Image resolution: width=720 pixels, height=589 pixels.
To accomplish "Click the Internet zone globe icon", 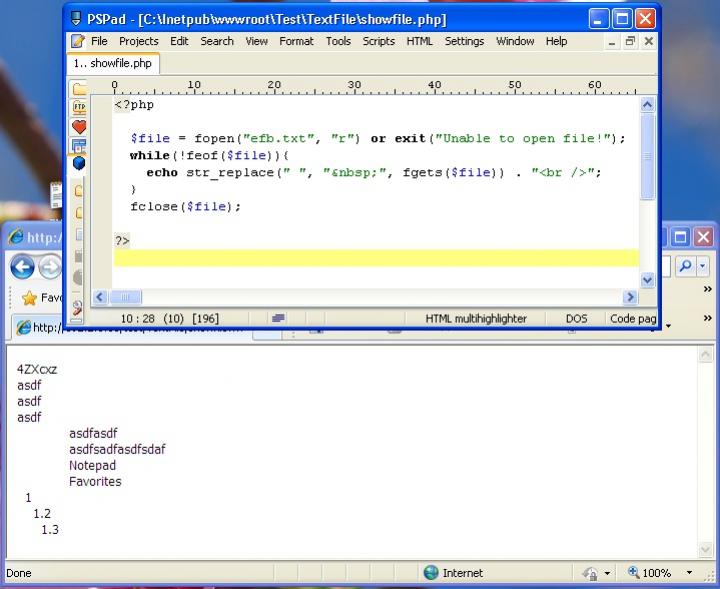I will [x=431, y=572].
